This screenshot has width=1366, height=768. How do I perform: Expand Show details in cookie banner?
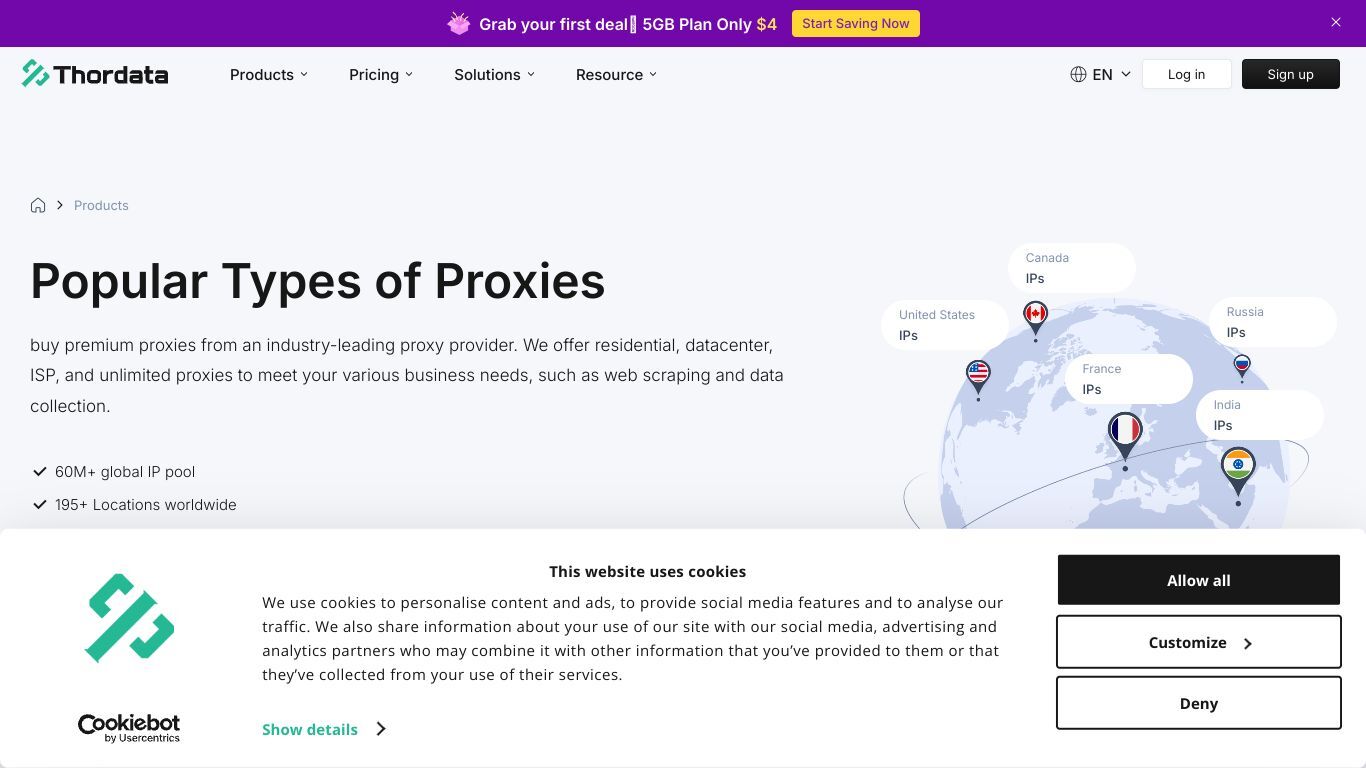click(x=324, y=729)
